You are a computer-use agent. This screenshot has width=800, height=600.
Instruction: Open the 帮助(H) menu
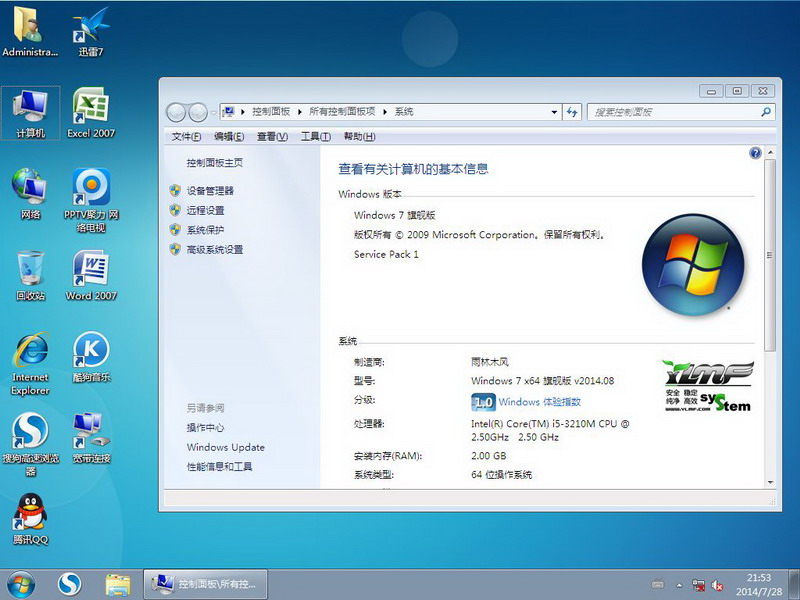(x=360, y=137)
